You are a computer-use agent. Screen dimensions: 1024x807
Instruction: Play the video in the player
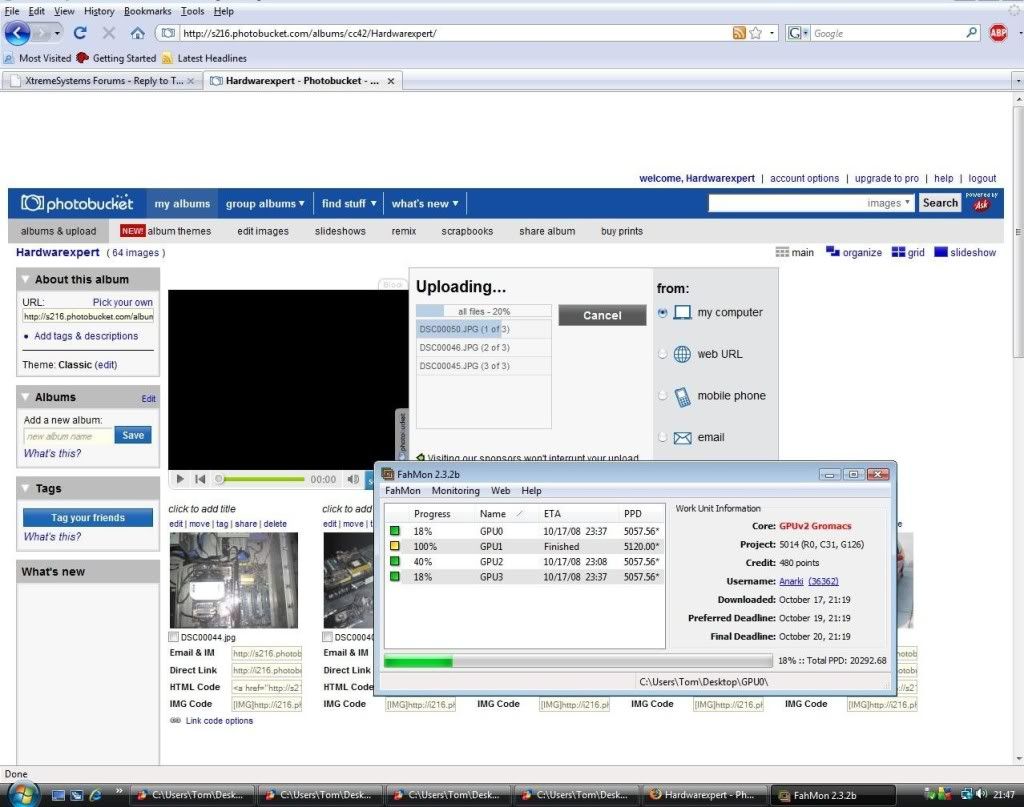(180, 479)
